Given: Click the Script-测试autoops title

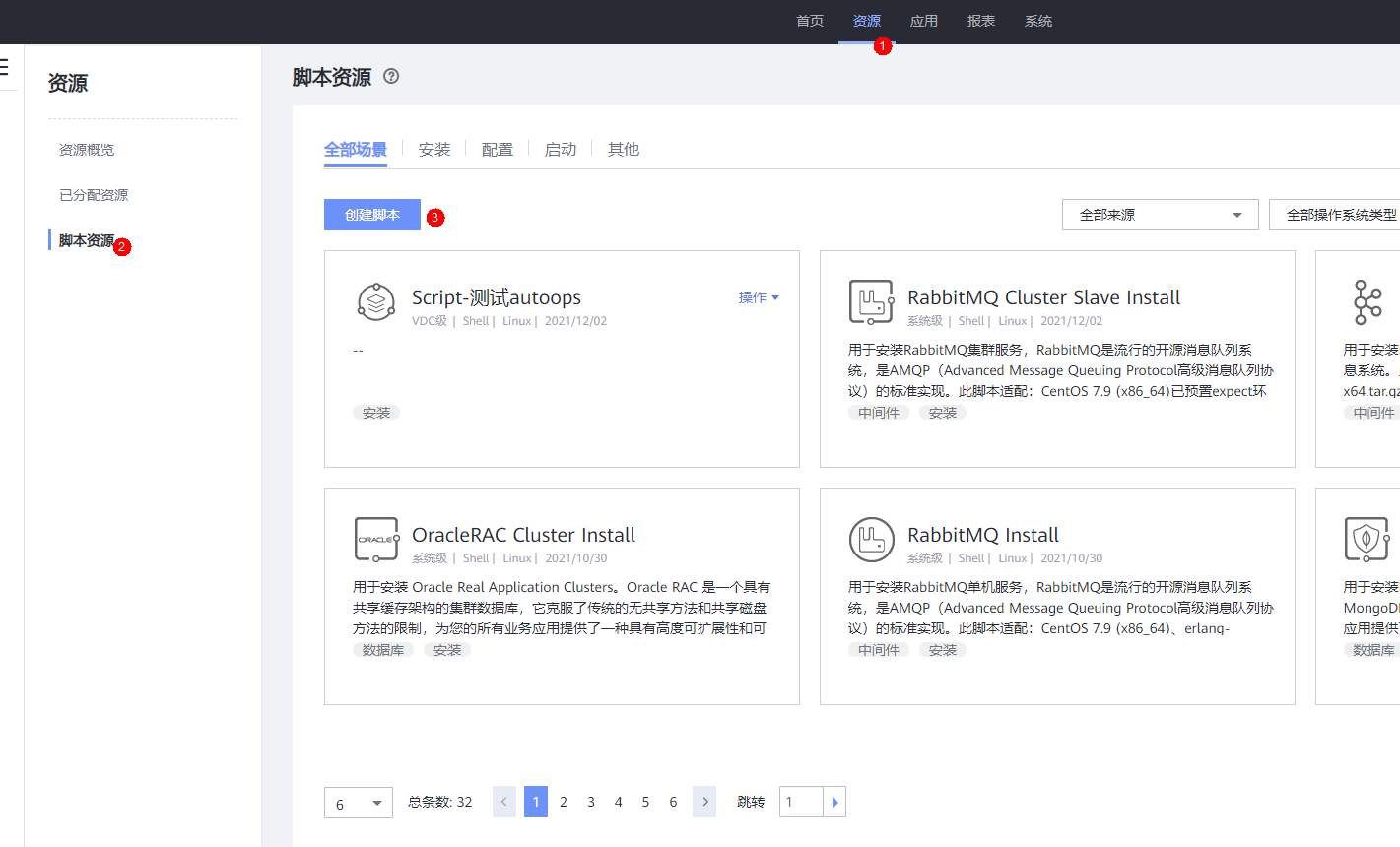Looking at the screenshot, I should click(x=497, y=297).
